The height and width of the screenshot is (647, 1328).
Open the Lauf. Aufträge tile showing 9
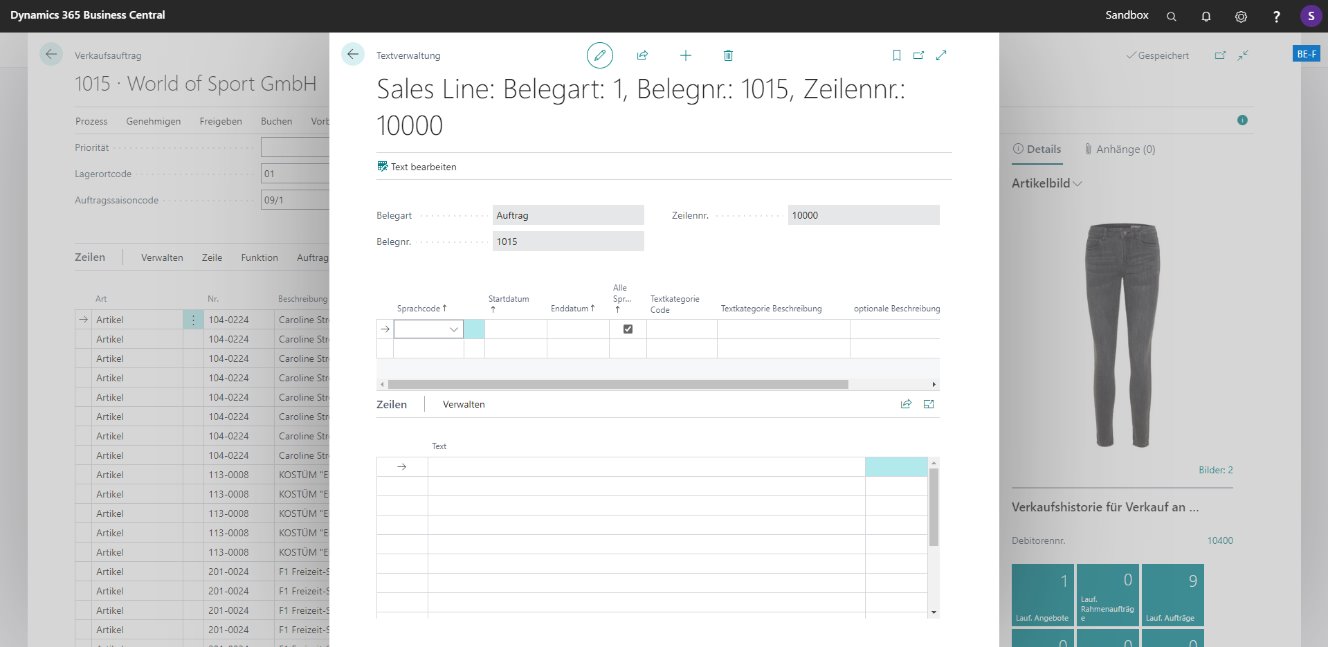[x=1172, y=595]
